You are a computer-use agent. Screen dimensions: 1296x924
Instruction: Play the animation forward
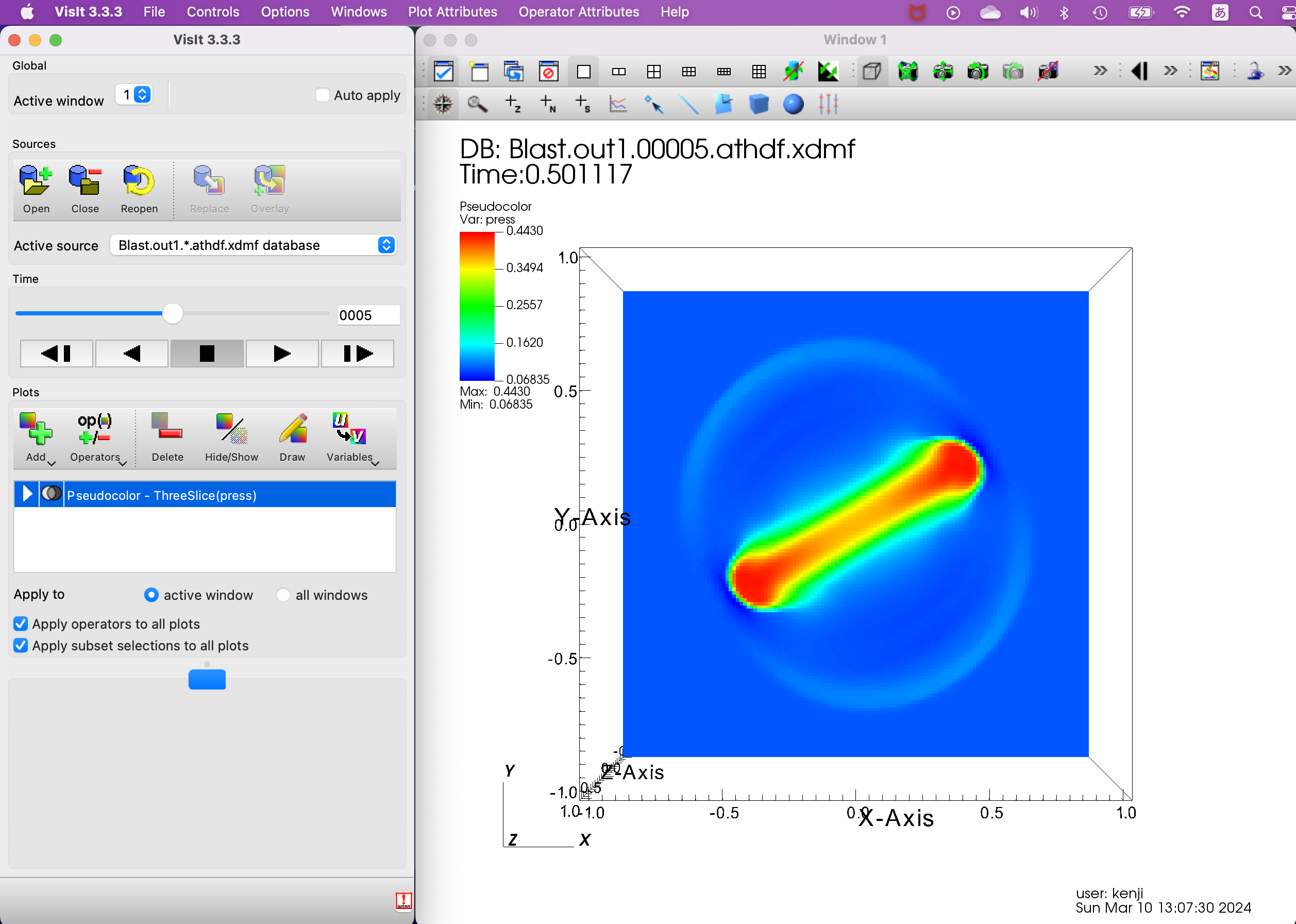pyautogui.click(x=282, y=354)
